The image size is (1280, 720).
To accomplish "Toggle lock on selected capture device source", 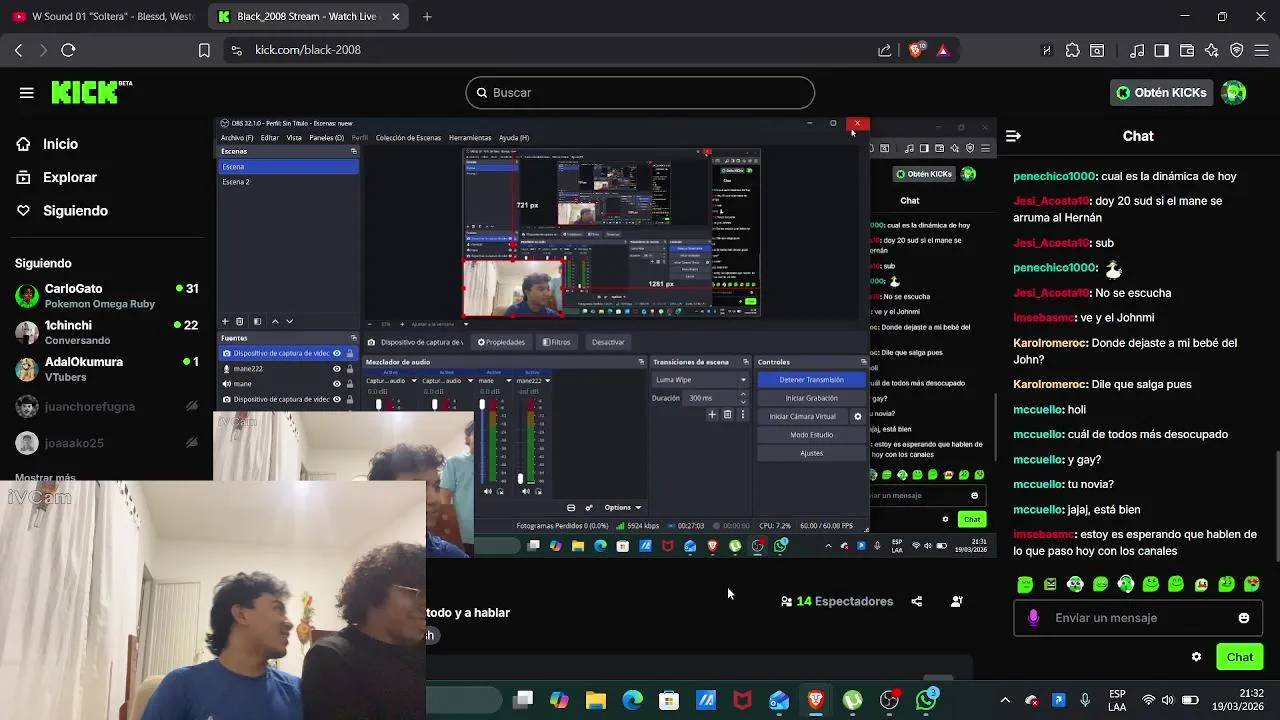I will tap(350, 353).
